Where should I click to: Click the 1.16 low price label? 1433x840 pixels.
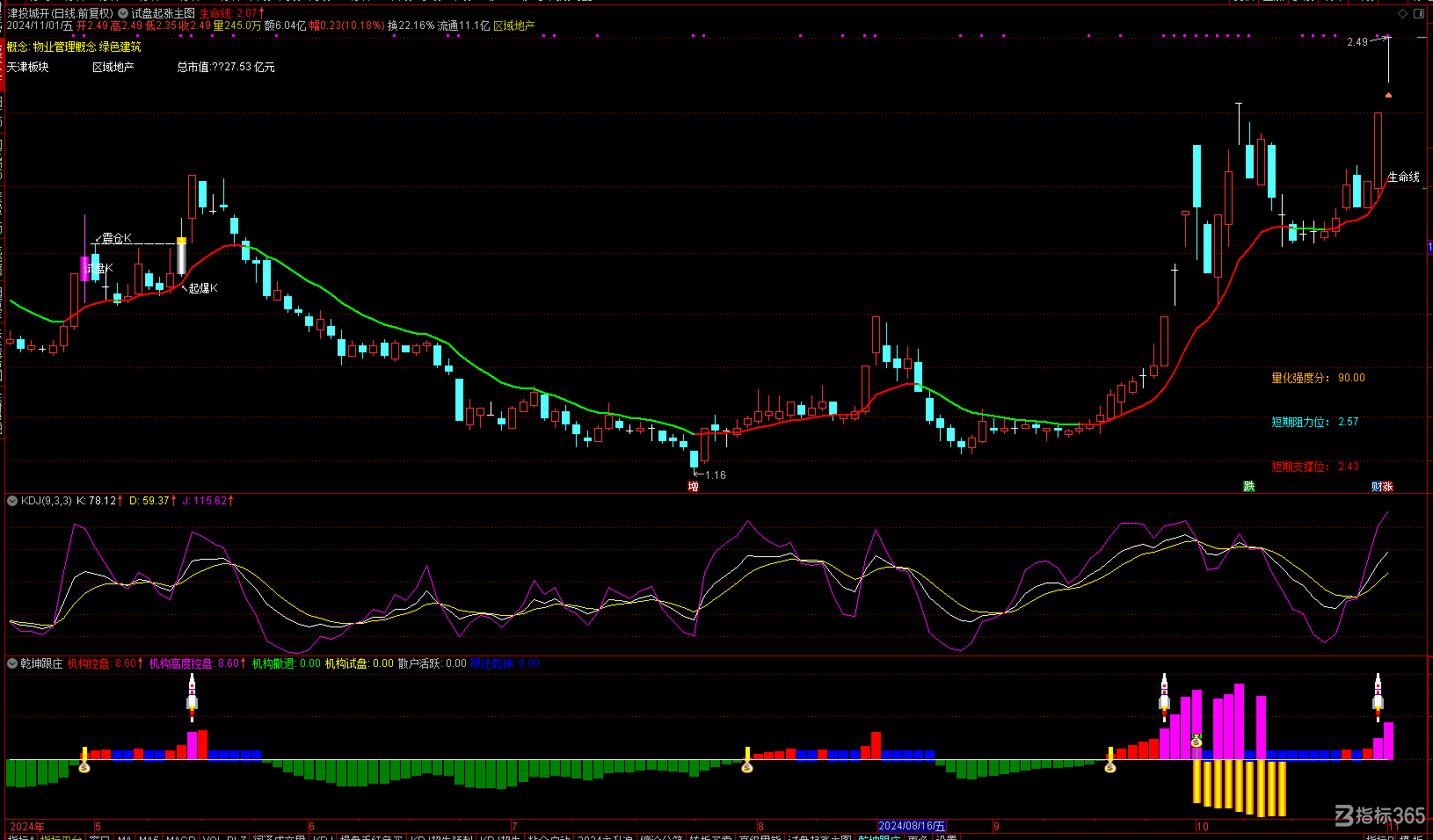click(716, 474)
